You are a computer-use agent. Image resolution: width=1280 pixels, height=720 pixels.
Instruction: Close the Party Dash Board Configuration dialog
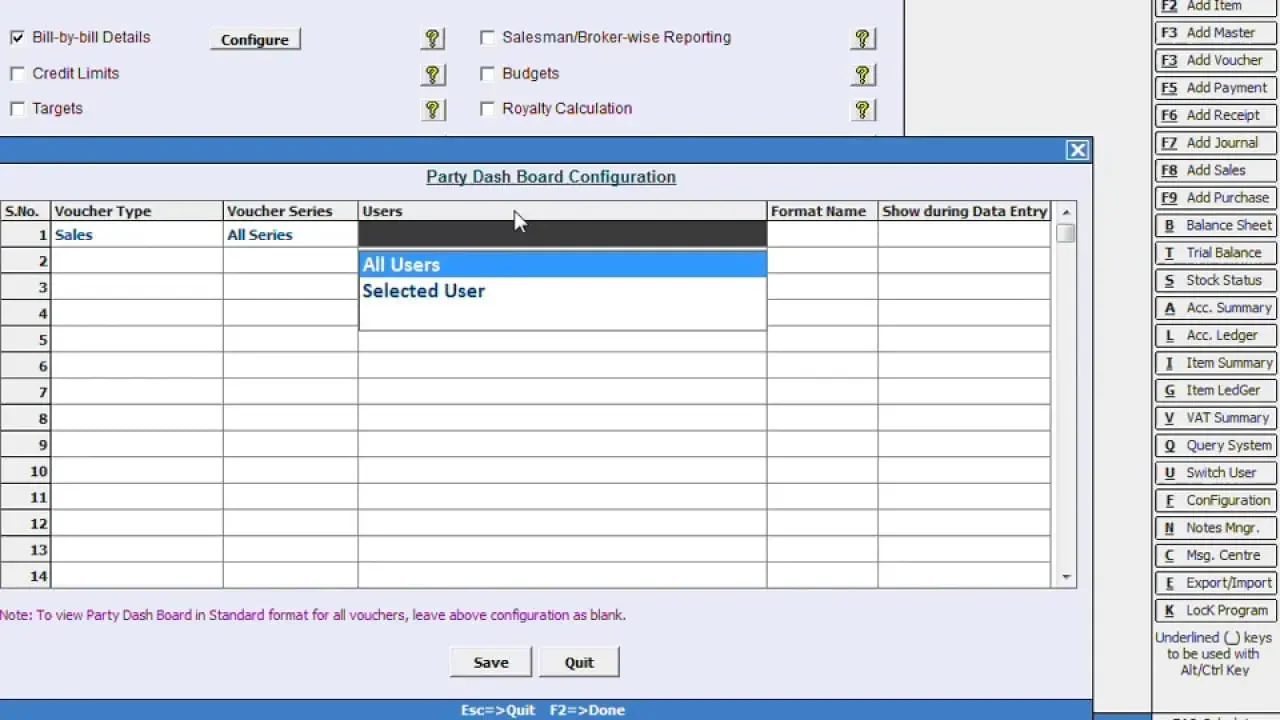coord(1077,150)
